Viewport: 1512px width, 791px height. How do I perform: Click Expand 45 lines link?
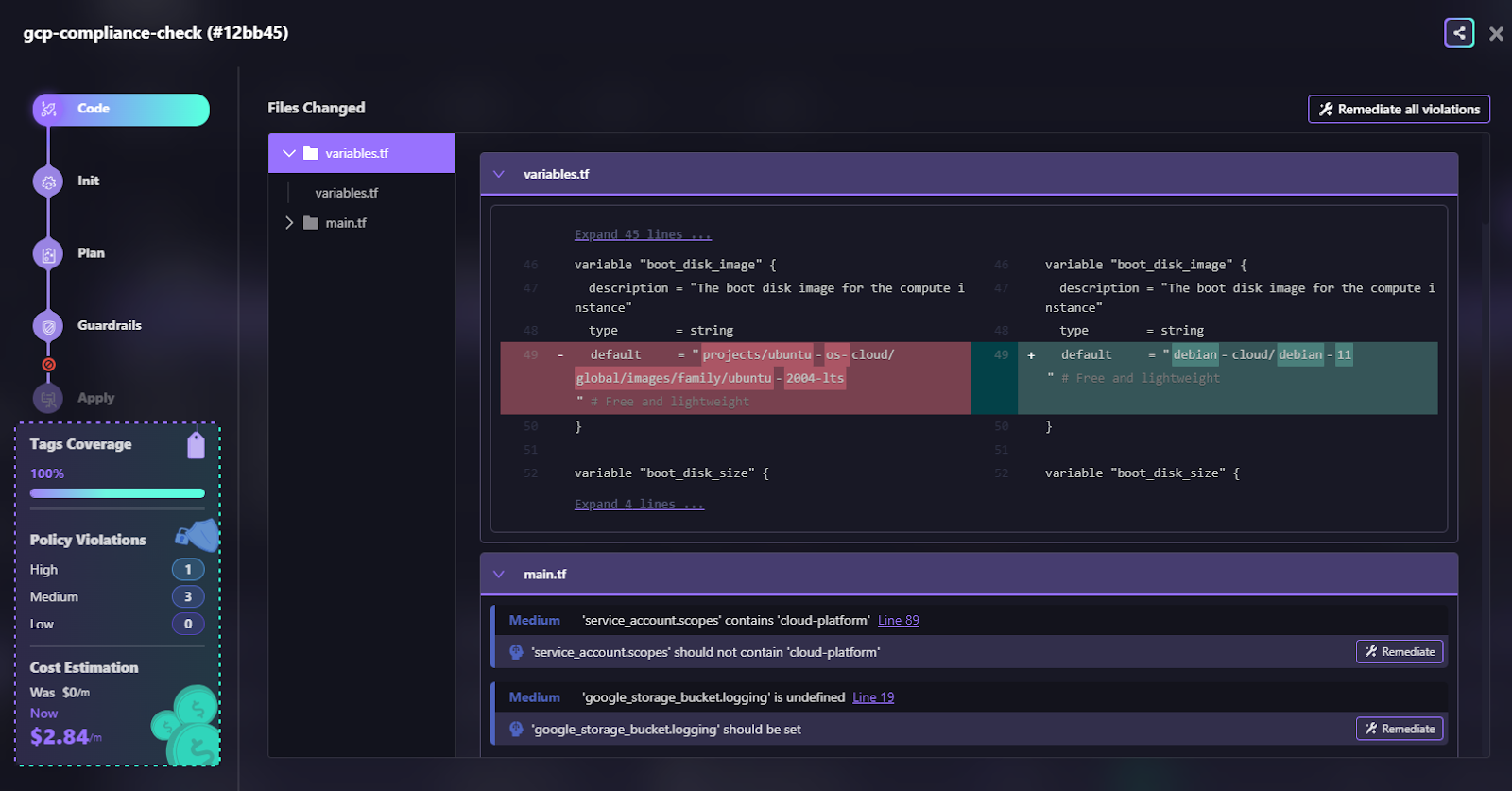click(643, 234)
